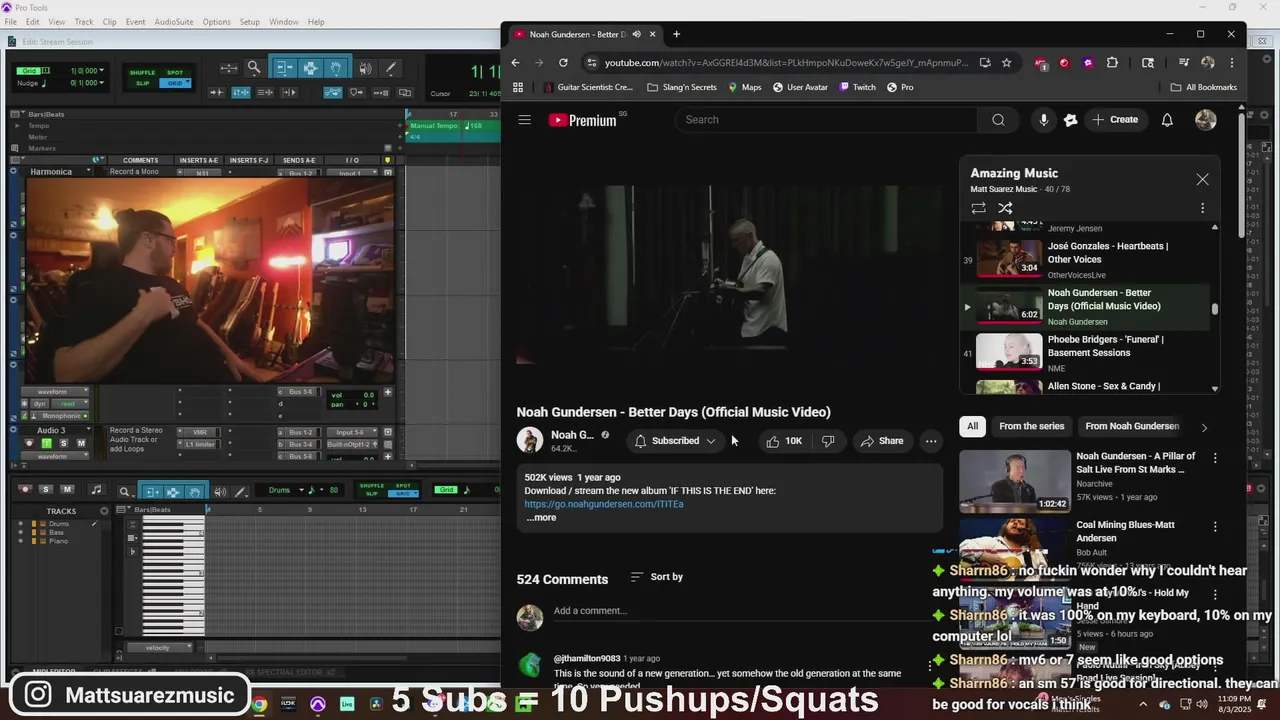
Task: Select the Pencil tool in Pro Tools toolbar
Action: tap(391, 68)
